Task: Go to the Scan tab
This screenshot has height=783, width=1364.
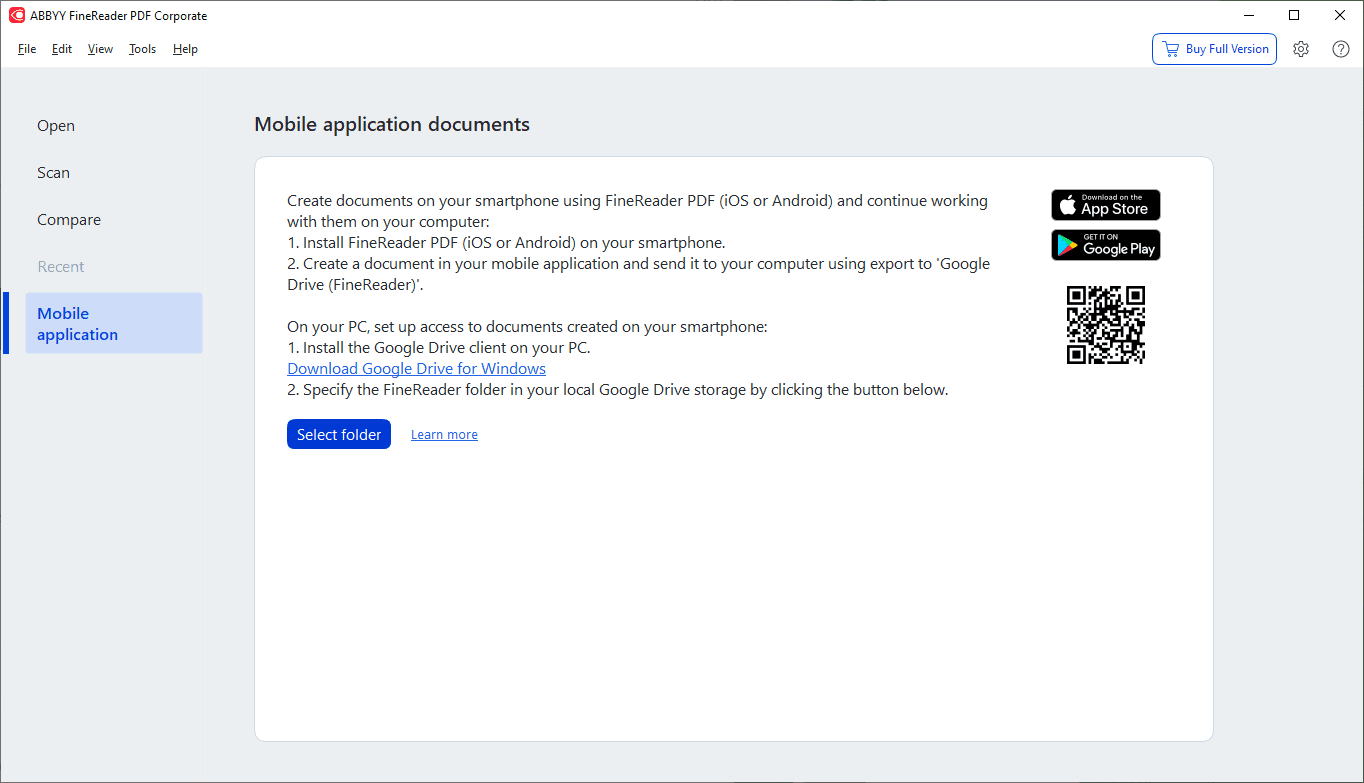Action: 54,173
